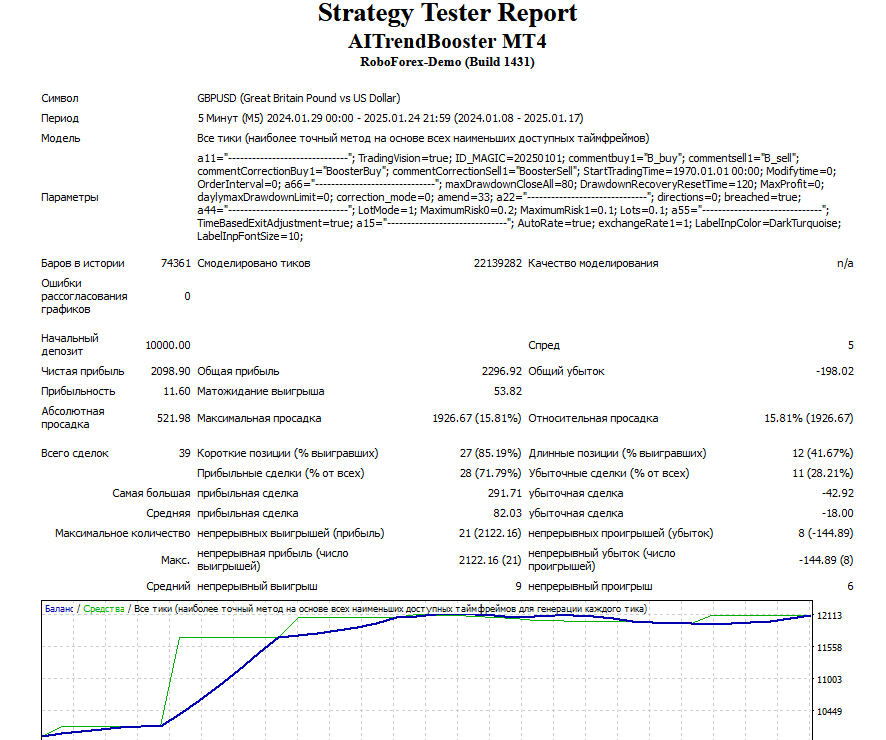Click 'непрерывный проигрыш' average label

590,586
